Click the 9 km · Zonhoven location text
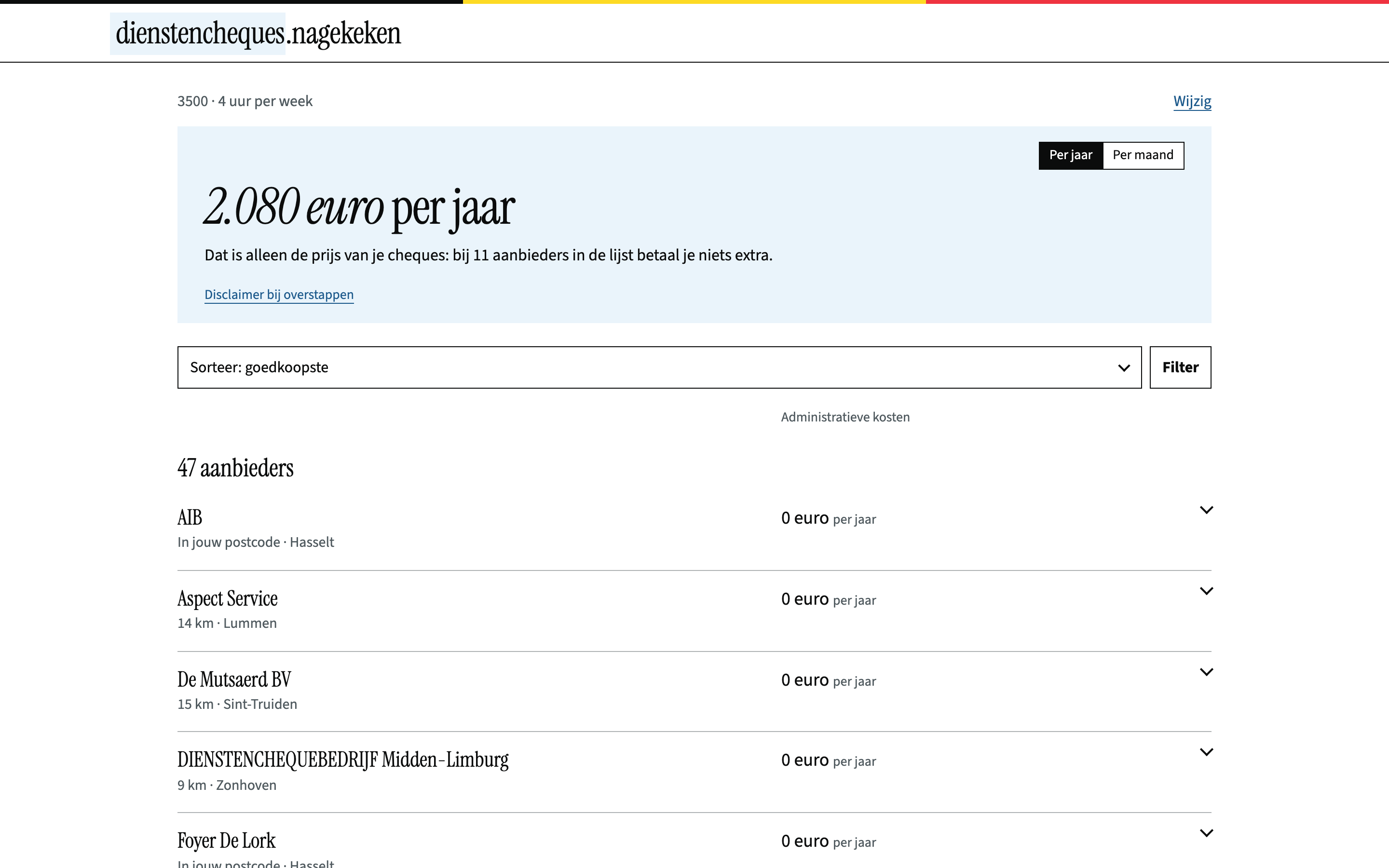 227,785
